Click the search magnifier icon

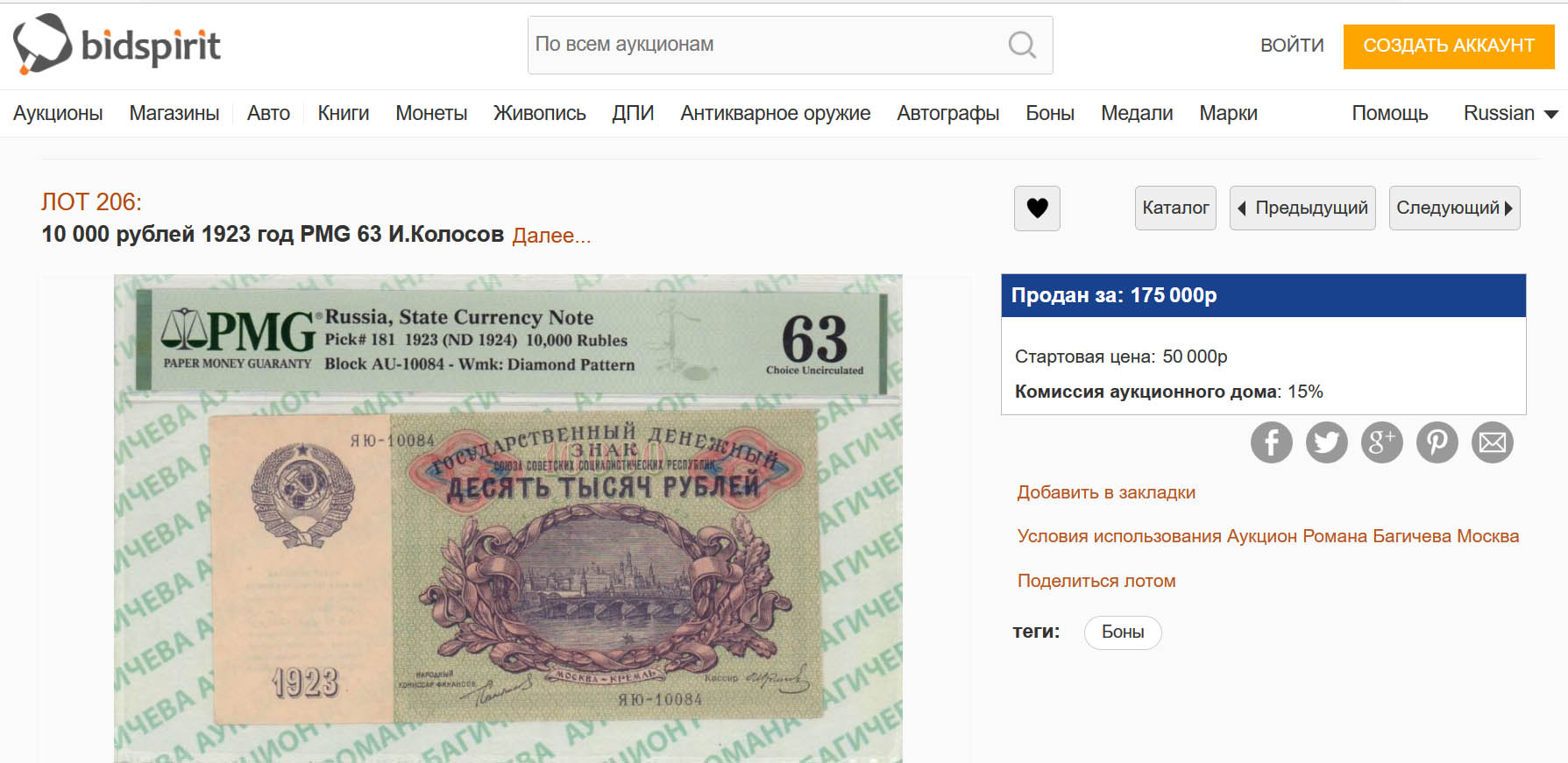(x=1022, y=45)
